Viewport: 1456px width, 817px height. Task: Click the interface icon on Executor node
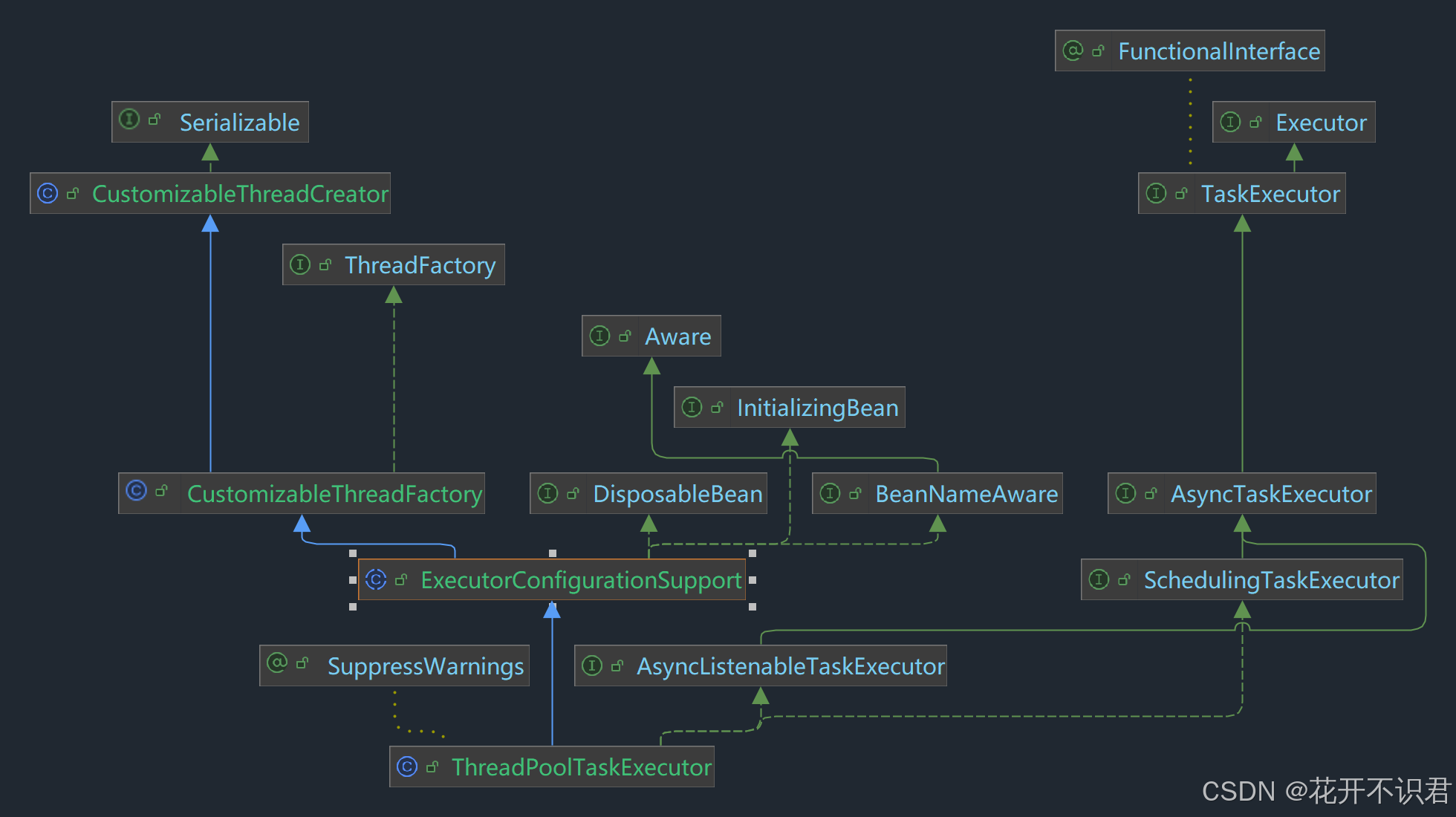tap(1230, 122)
